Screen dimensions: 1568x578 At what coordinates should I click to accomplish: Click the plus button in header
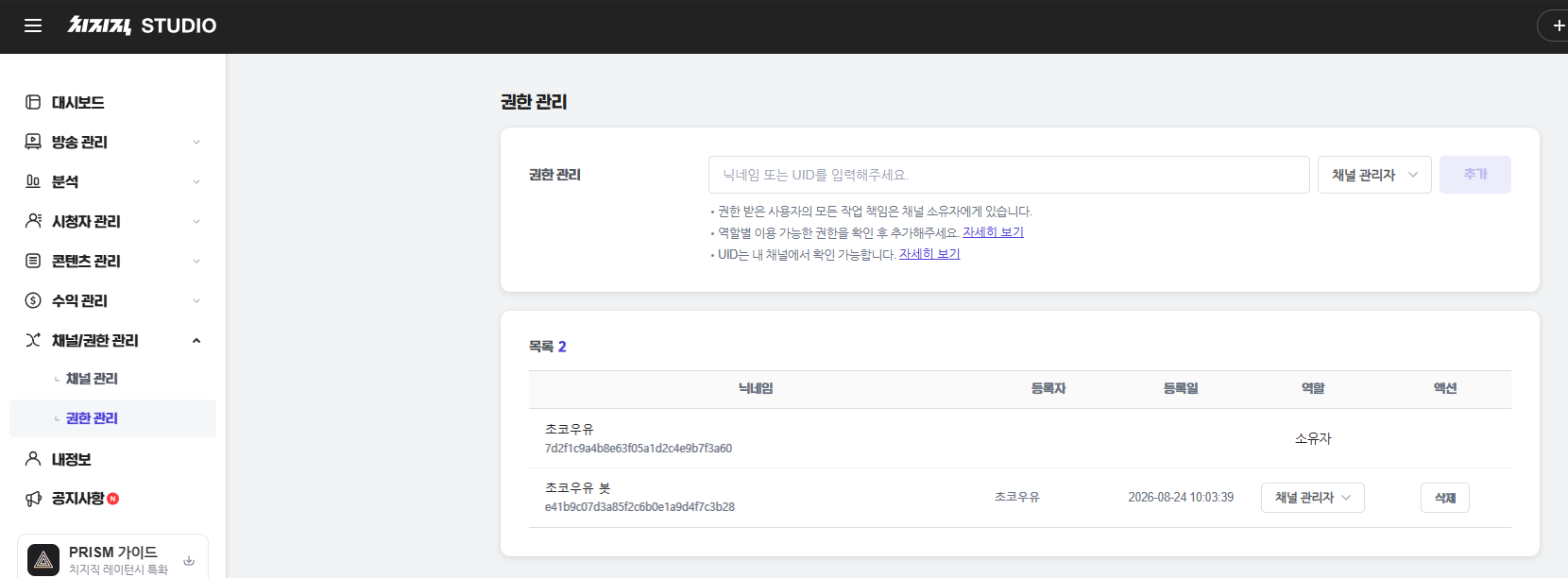coord(1558,25)
